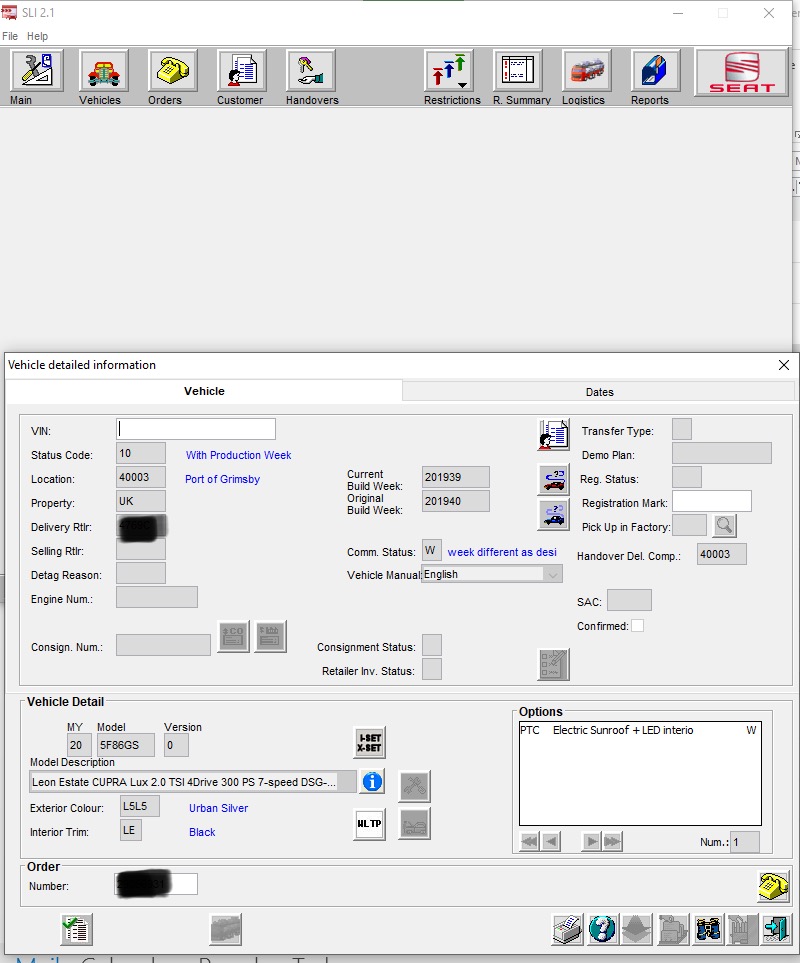Click magnifier next to Pick Up in Factory

coord(724,525)
